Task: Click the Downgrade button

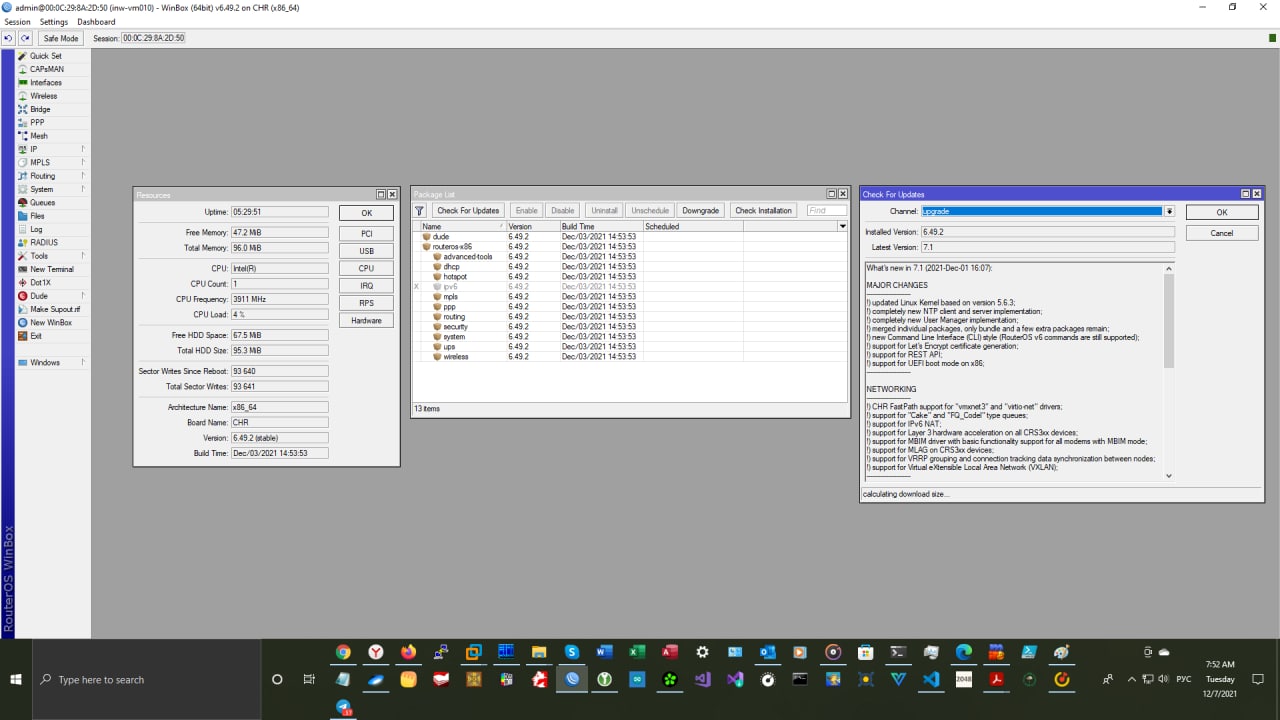Action: [700, 211]
